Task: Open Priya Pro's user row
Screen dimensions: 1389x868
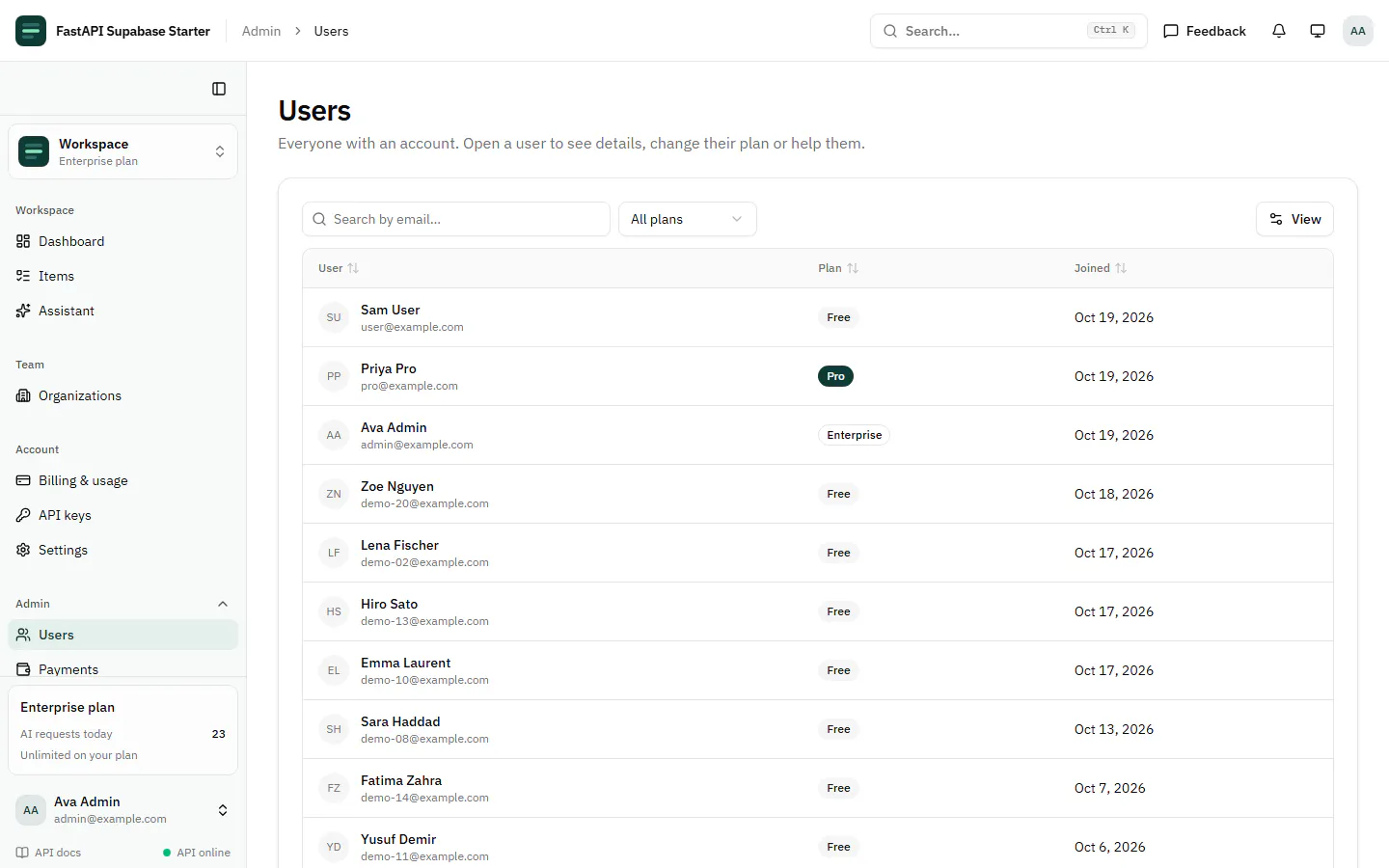Action: 818,376
